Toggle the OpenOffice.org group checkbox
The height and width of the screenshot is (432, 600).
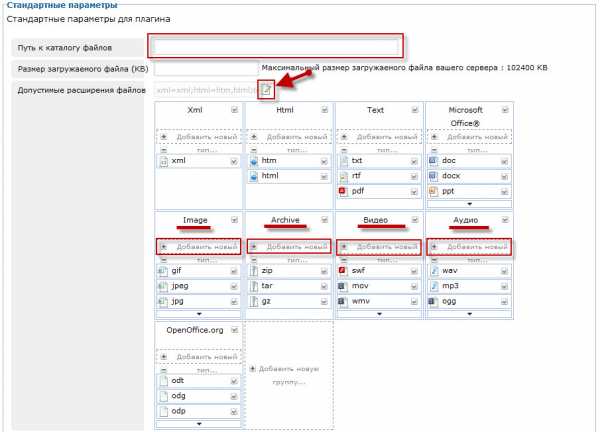234,330
